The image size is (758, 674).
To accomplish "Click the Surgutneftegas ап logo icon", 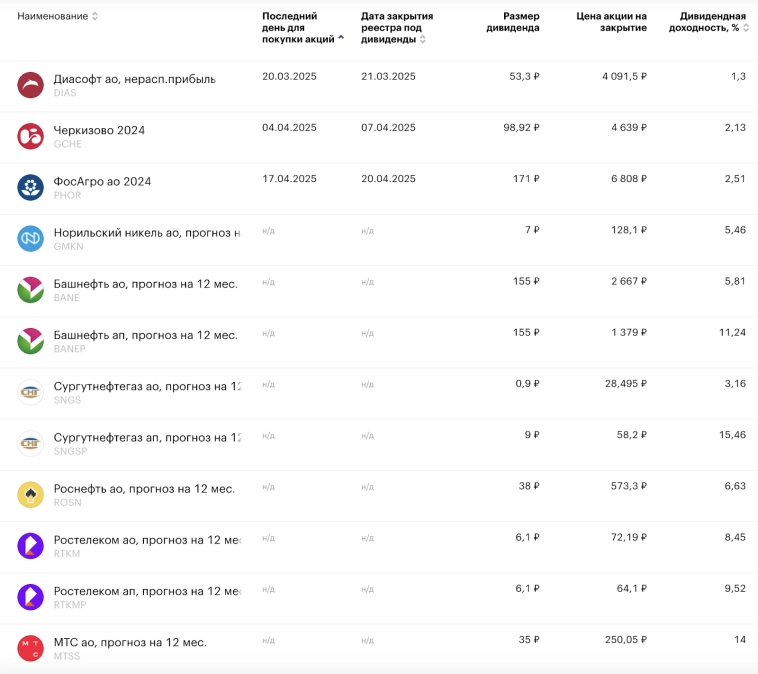I will (x=30, y=444).
